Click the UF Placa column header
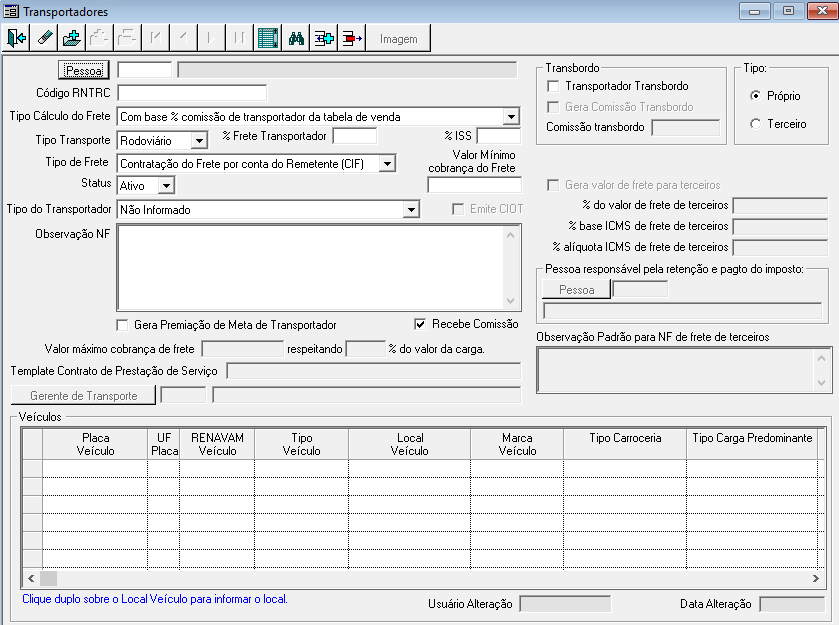The height and width of the screenshot is (625, 839). click(x=164, y=444)
